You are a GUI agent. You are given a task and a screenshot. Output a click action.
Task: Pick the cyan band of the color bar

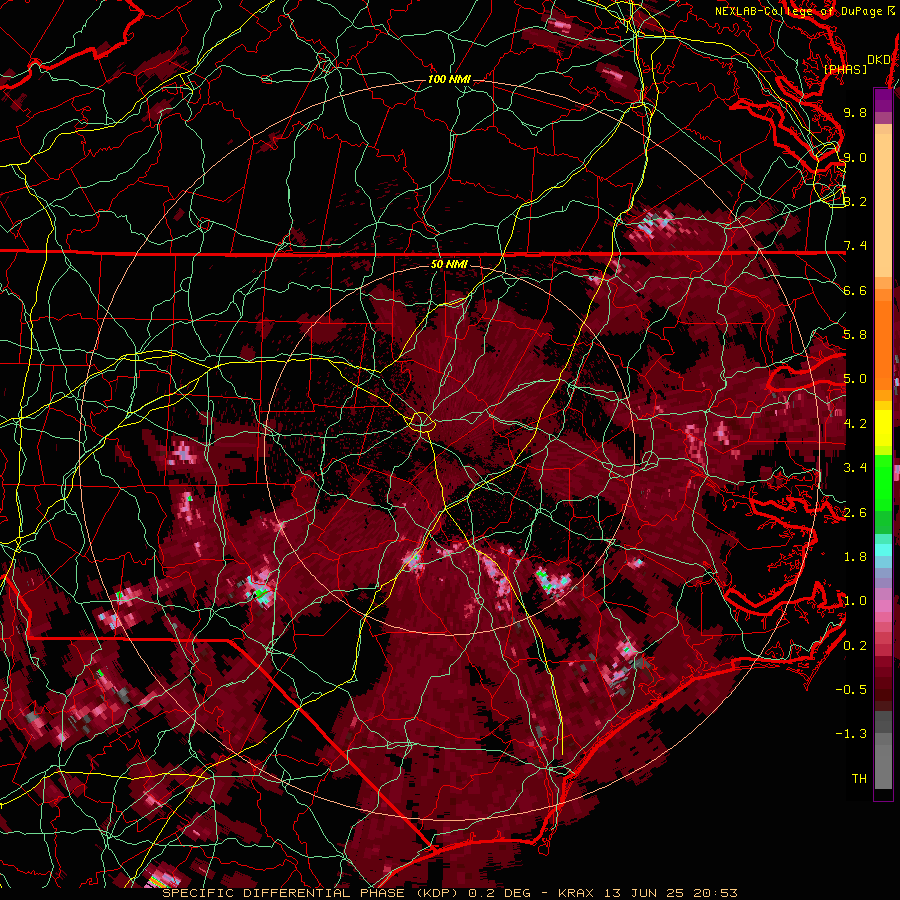883,550
